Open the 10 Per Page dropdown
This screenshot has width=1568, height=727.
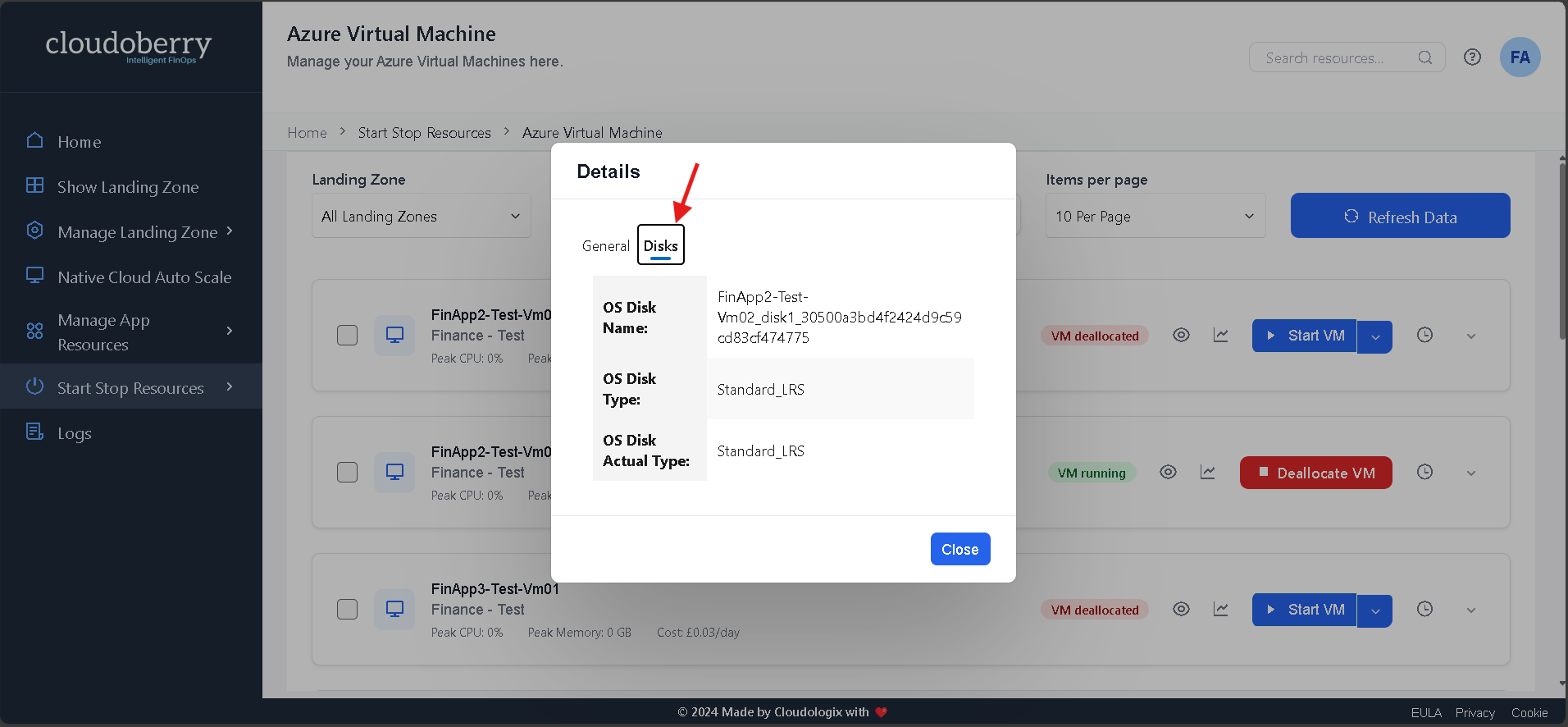1155,216
